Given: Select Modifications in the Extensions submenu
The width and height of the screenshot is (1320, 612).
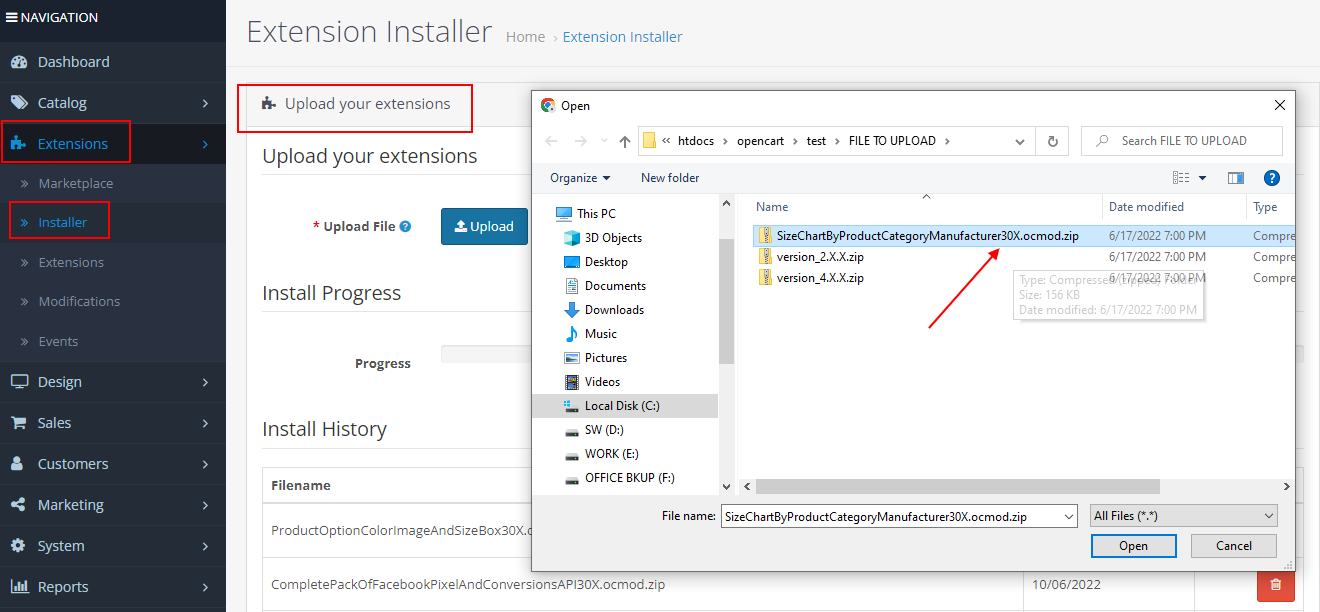Looking at the screenshot, I should [79, 302].
